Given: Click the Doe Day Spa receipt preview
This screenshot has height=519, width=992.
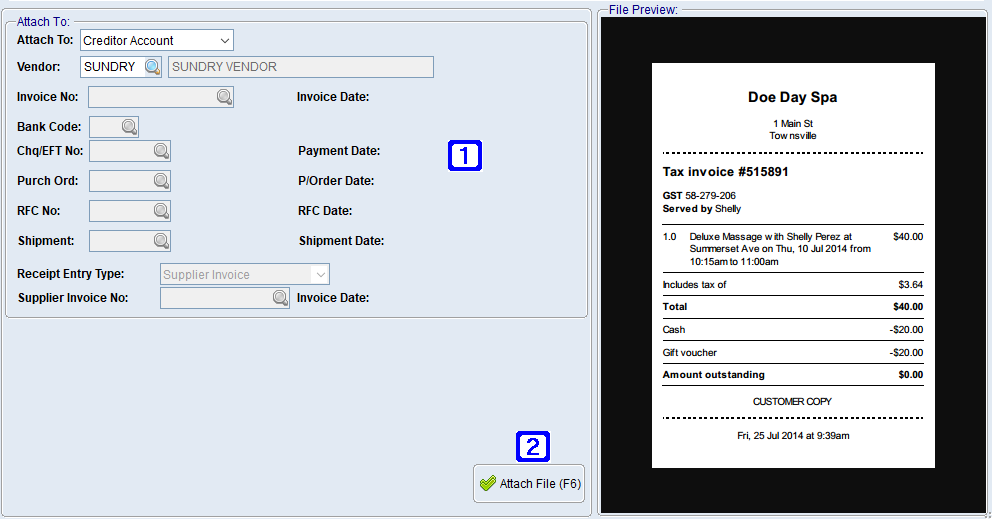Looking at the screenshot, I should click(793, 265).
